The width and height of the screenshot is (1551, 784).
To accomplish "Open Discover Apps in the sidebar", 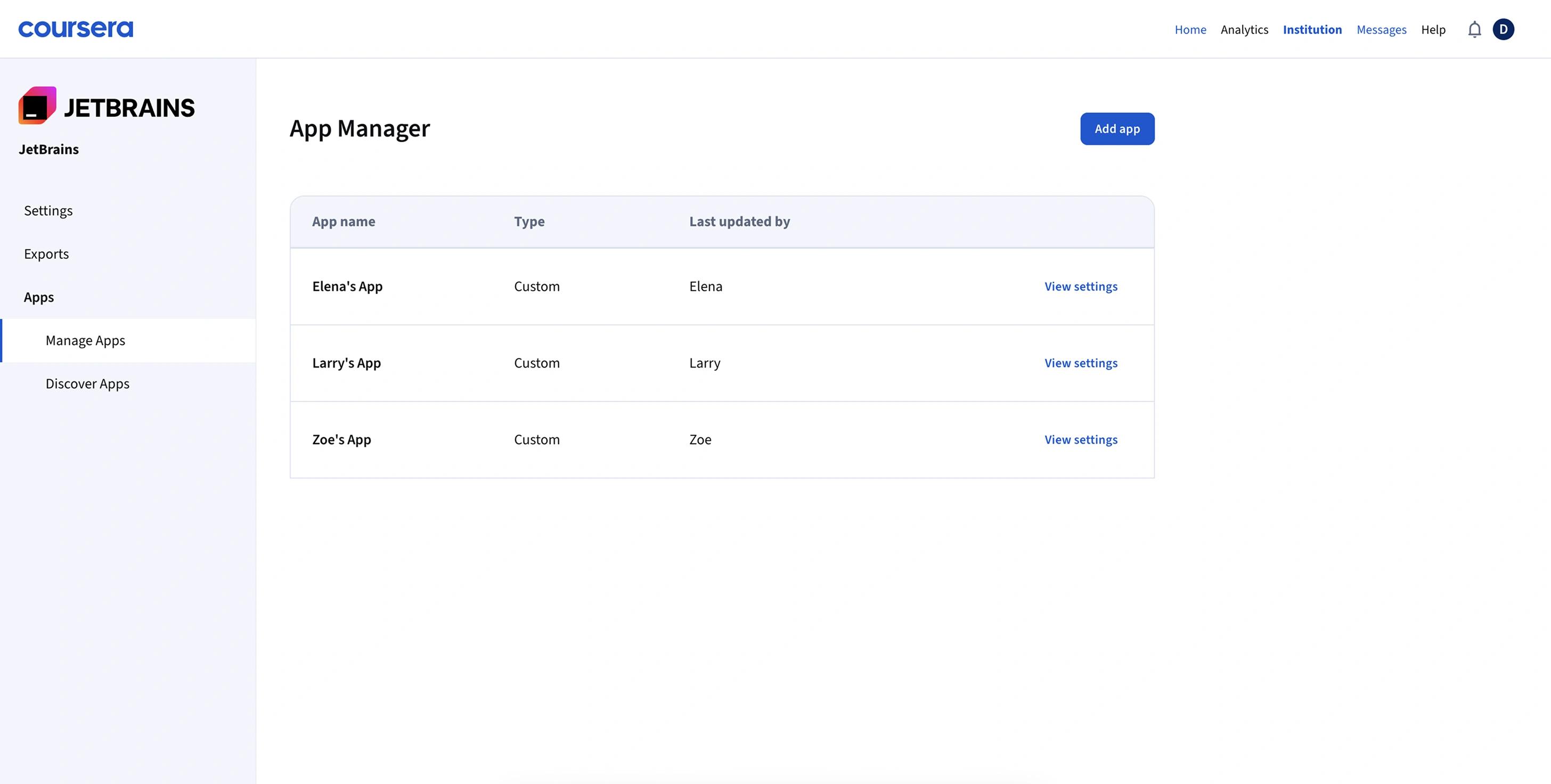I will tap(87, 383).
